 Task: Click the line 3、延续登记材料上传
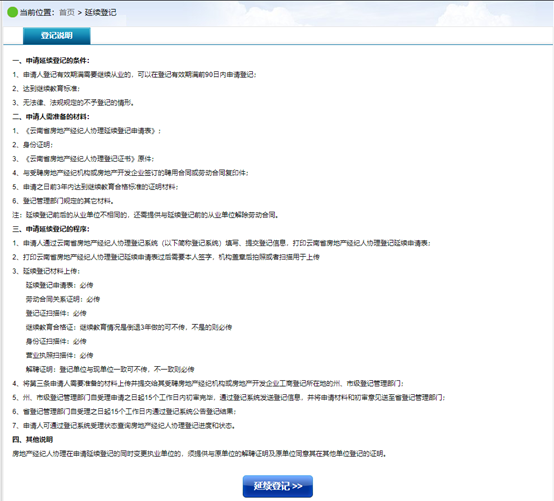click(46, 271)
